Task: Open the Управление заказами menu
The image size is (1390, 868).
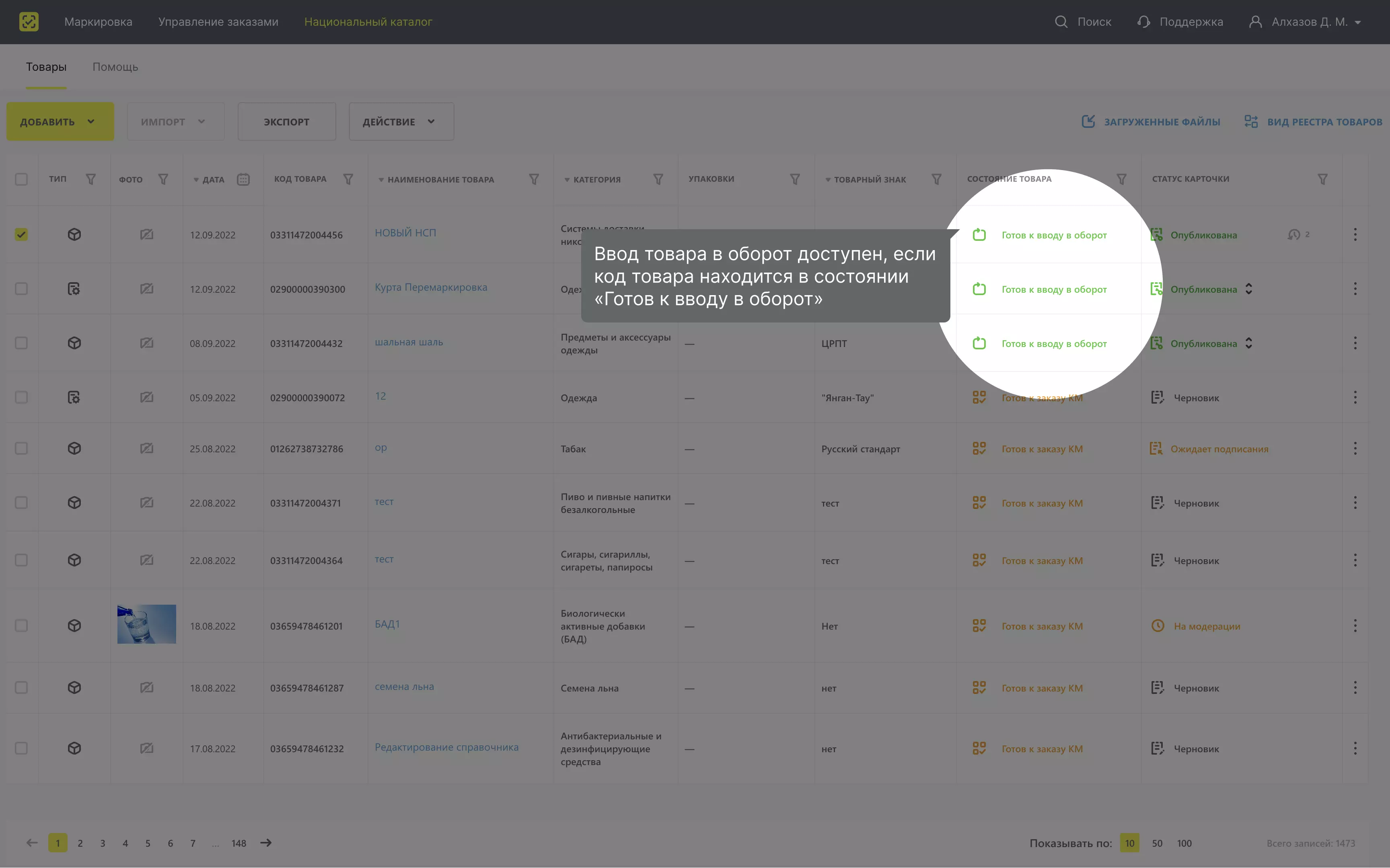Action: click(218, 22)
